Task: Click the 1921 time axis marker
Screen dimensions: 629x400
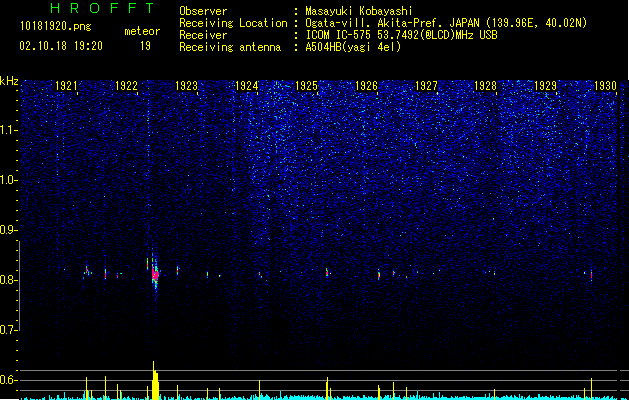Action: point(66,85)
